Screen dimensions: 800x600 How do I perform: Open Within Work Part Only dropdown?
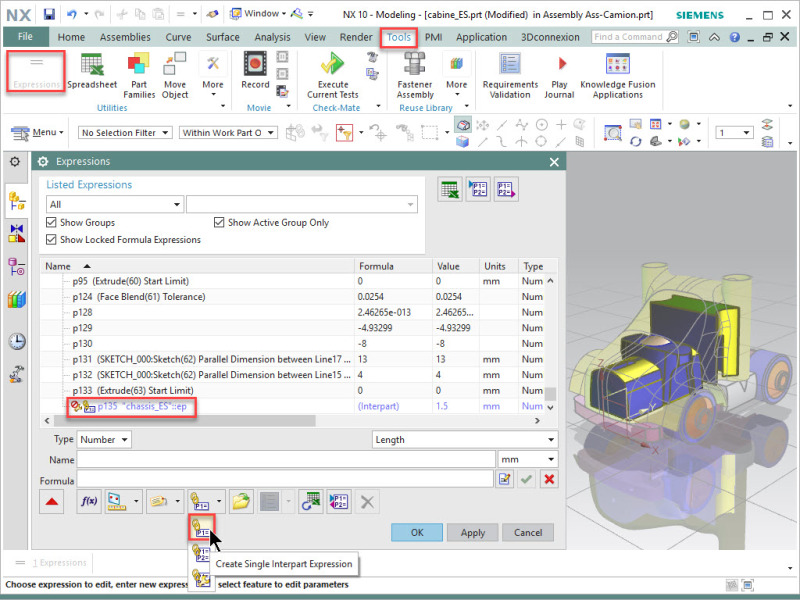pos(228,133)
